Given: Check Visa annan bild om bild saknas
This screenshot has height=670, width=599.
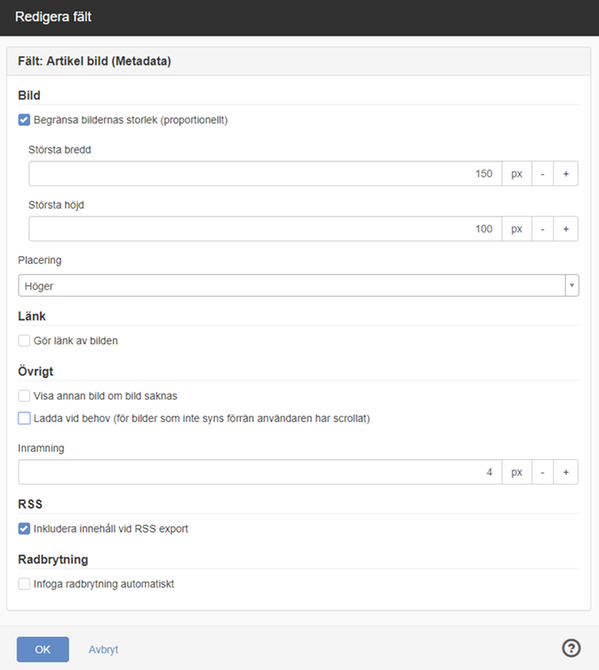Looking at the screenshot, I should (24, 396).
